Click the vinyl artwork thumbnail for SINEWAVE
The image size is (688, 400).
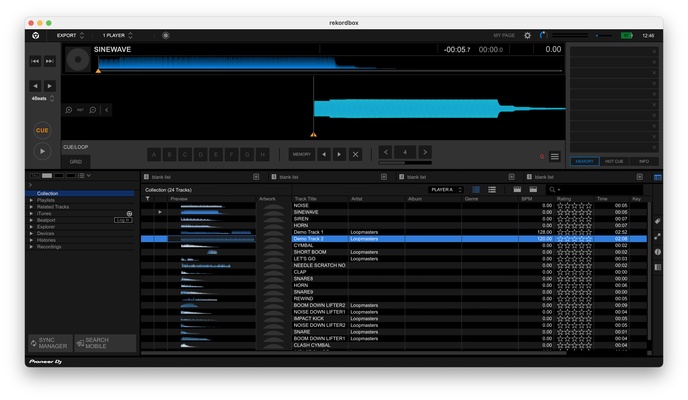pos(78,59)
